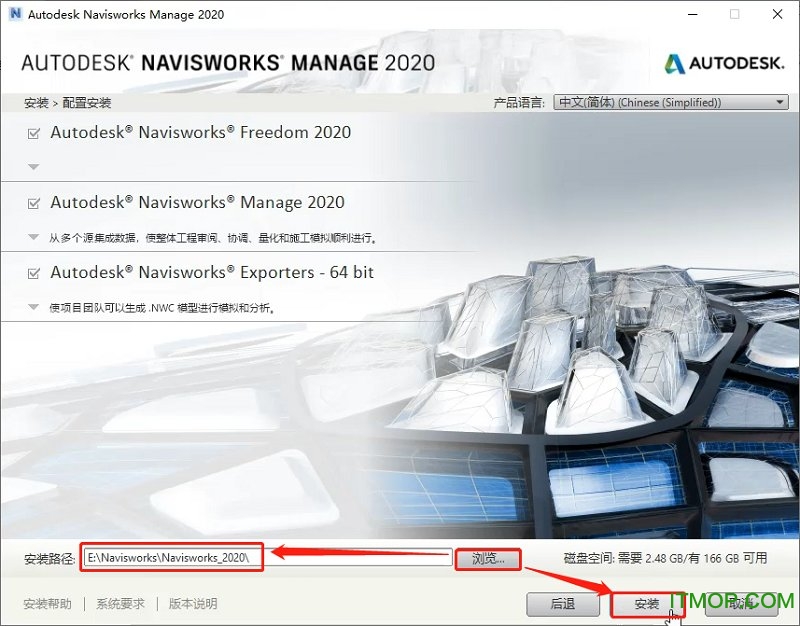View the 系统要求 system requirements
This screenshot has height=626, width=800.
click(119, 604)
